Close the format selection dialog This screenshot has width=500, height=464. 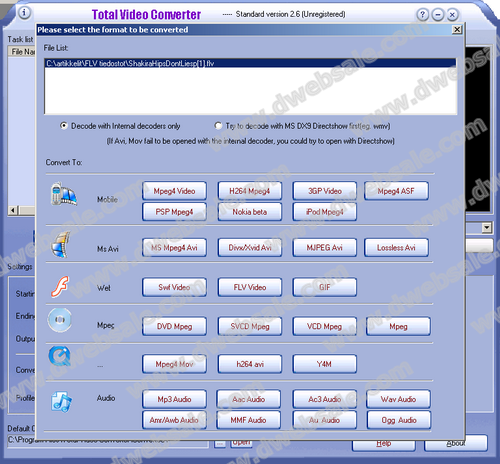click(x=457, y=30)
